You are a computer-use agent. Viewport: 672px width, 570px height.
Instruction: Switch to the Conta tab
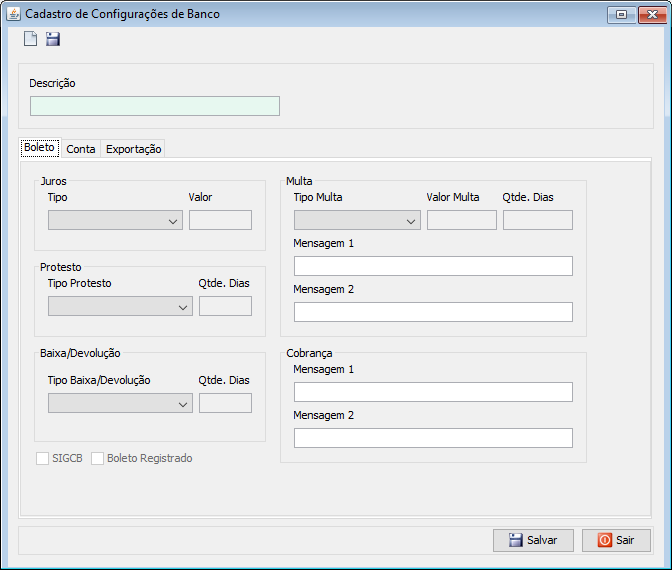click(x=81, y=149)
